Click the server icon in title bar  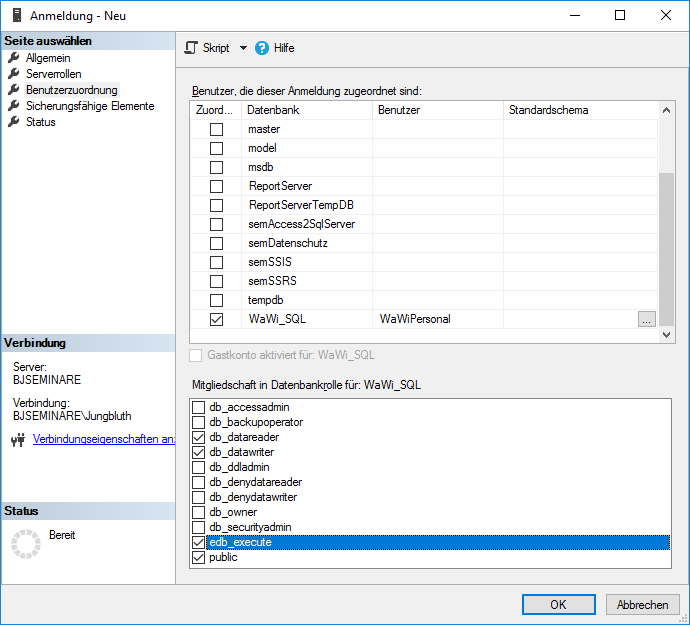pos(15,16)
